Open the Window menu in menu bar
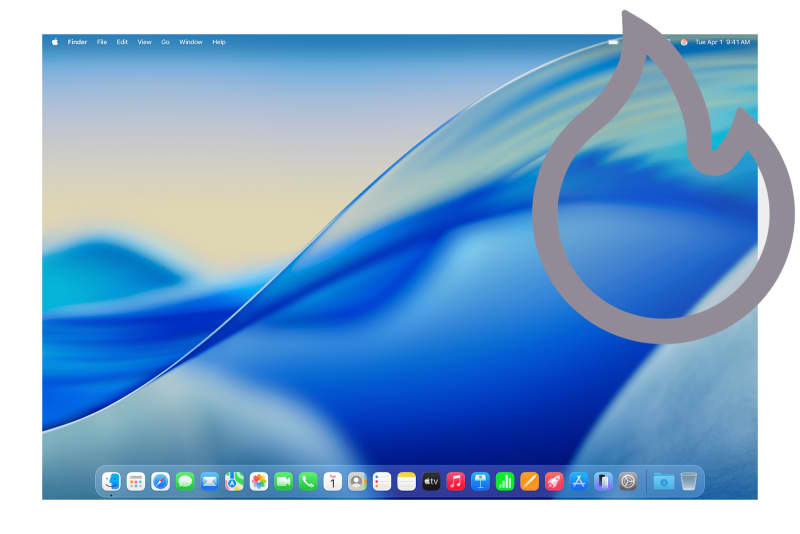800x534 pixels. pos(190,42)
